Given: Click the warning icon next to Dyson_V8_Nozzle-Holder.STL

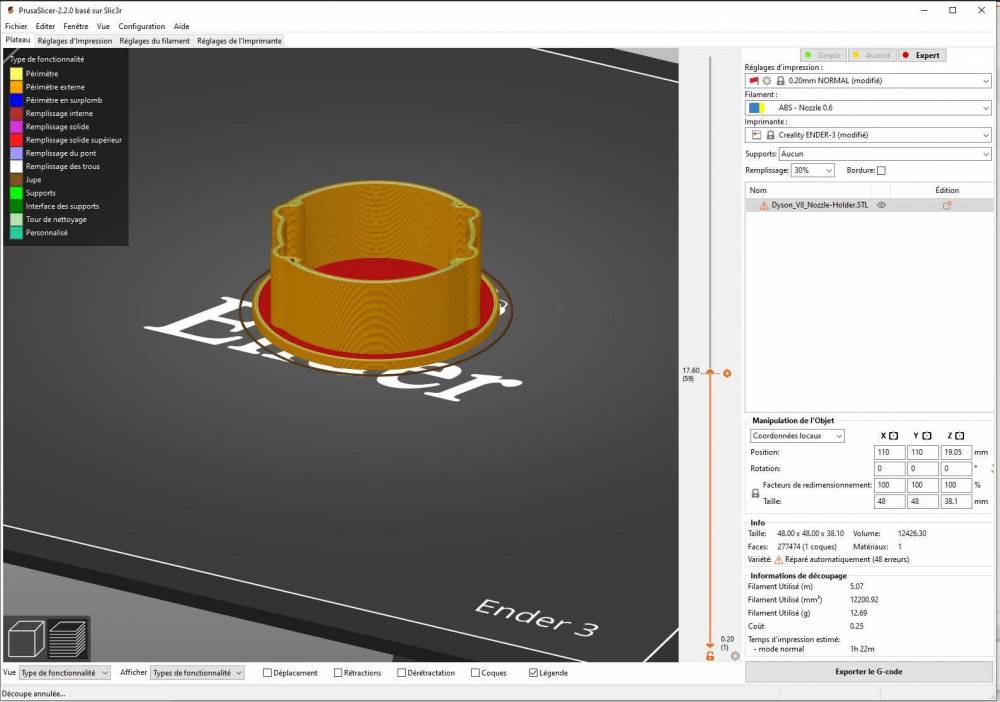Looking at the screenshot, I should 764,205.
